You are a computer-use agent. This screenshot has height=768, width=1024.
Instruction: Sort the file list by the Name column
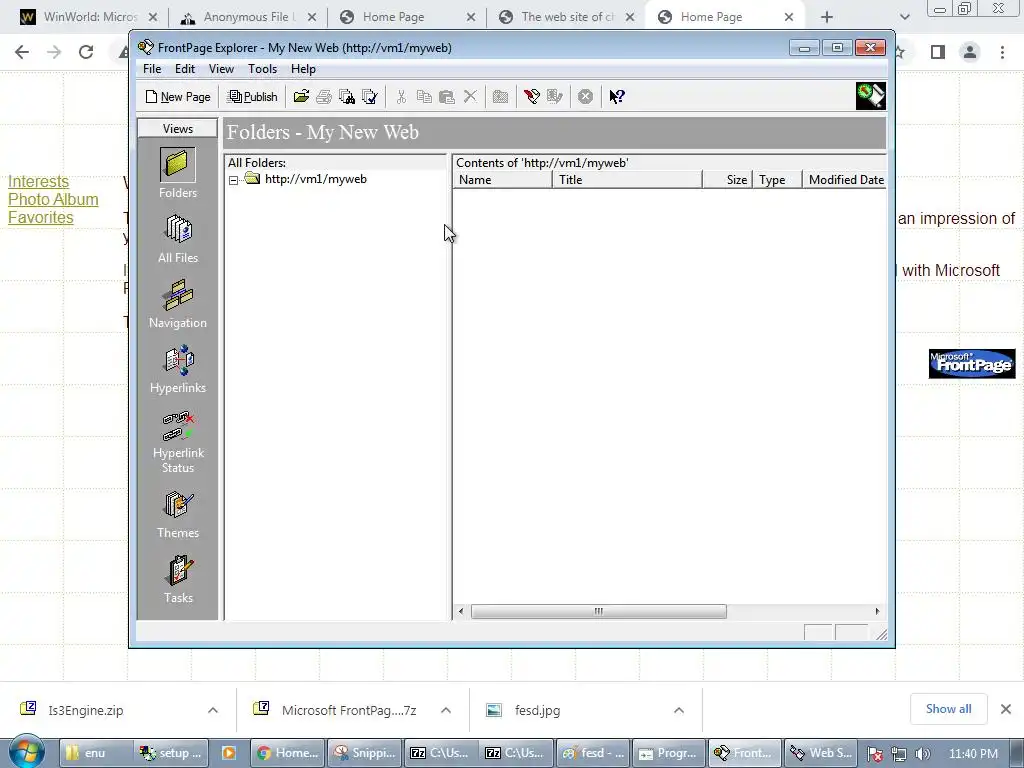click(502, 180)
